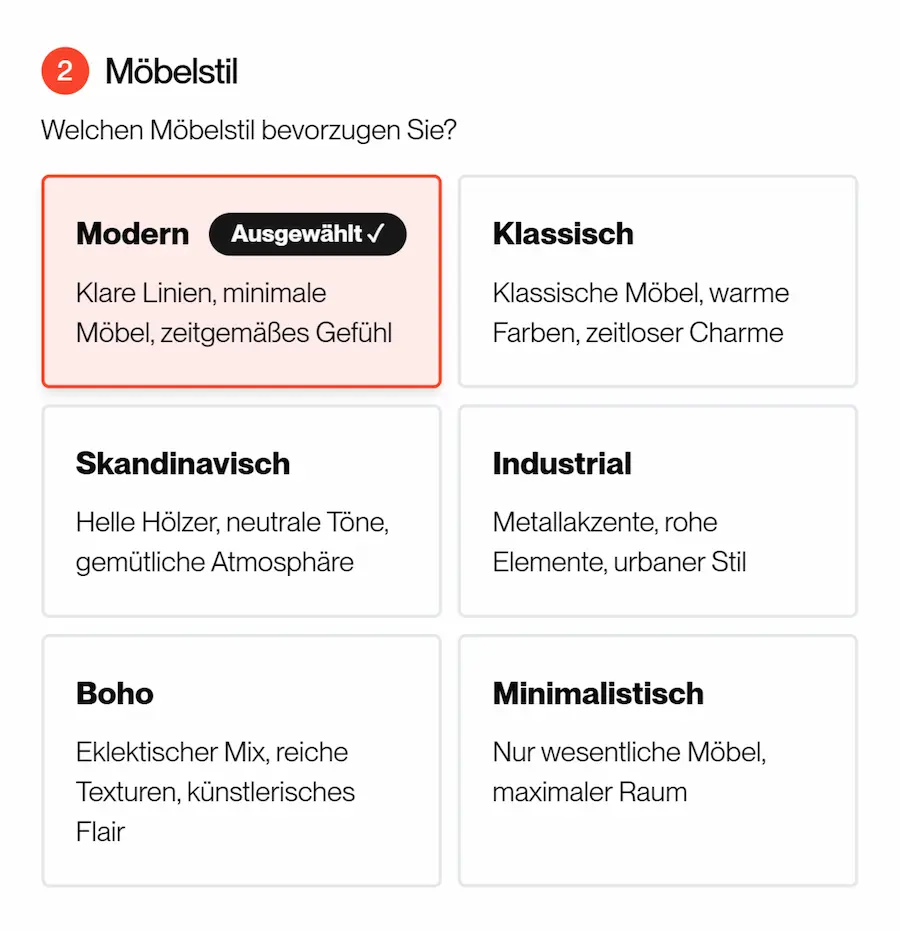This screenshot has width=900, height=931.
Task: Choose the Skandinavisch style option
Action: (x=241, y=511)
